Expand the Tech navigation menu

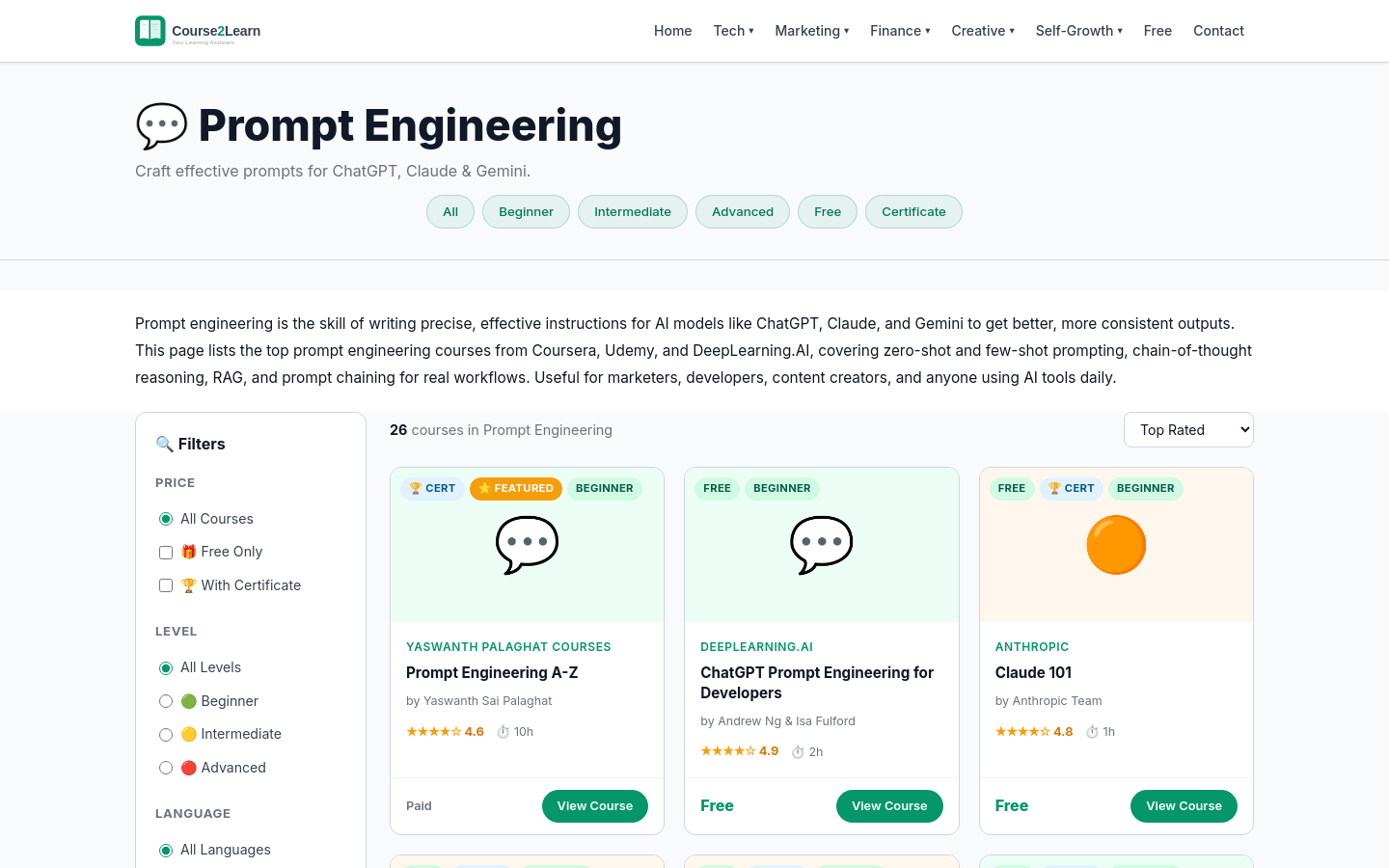coord(734,31)
